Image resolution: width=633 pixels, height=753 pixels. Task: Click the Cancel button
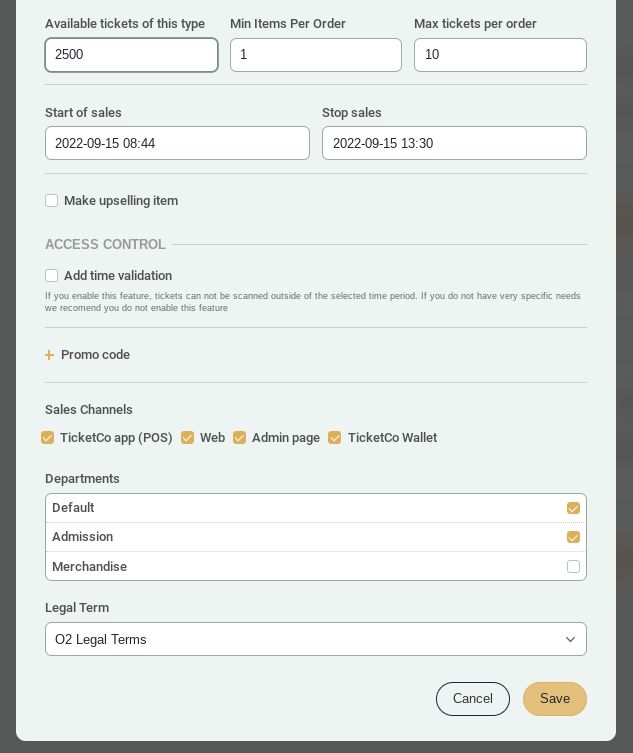[x=472, y=699]
